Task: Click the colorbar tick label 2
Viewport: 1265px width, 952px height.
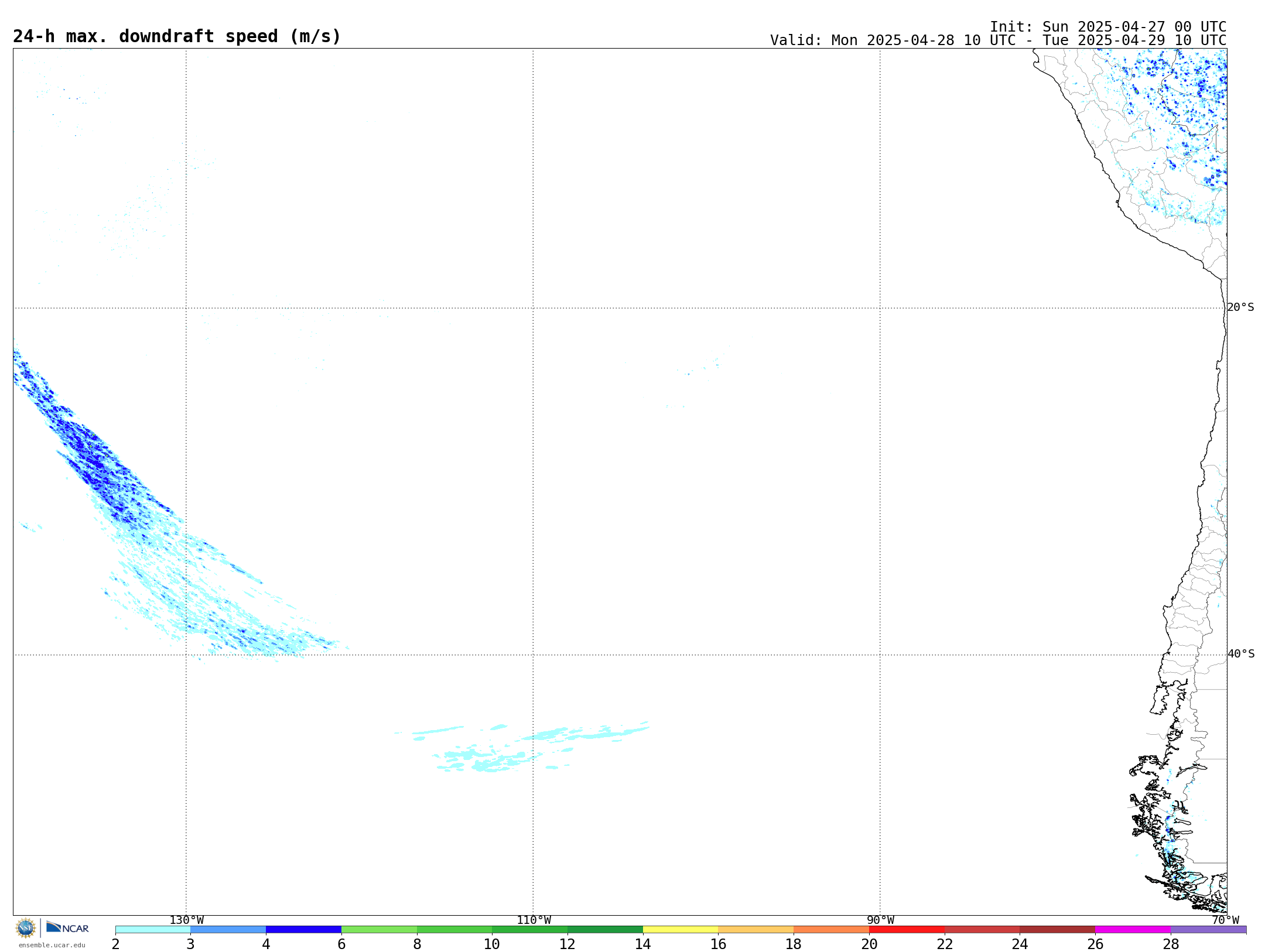Action: 115,944
